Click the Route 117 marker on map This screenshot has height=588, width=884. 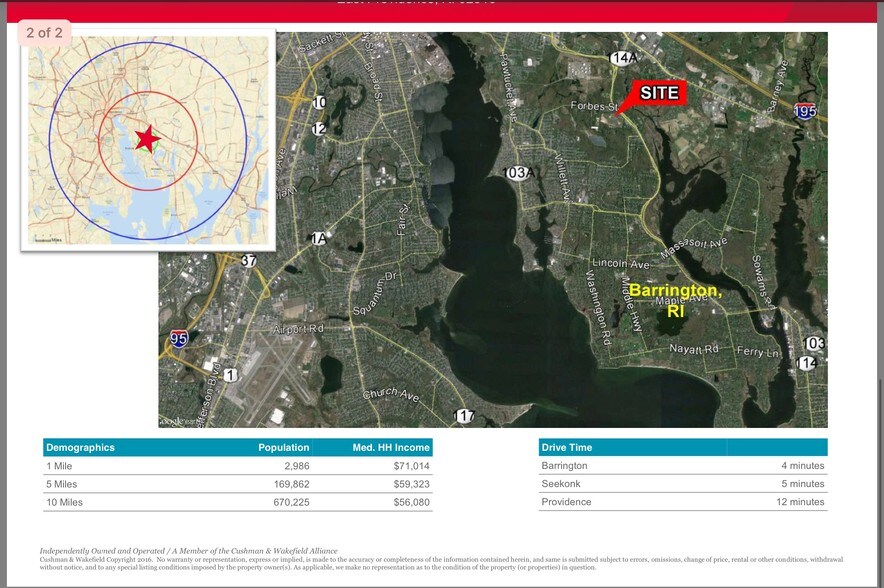point(464,416)
